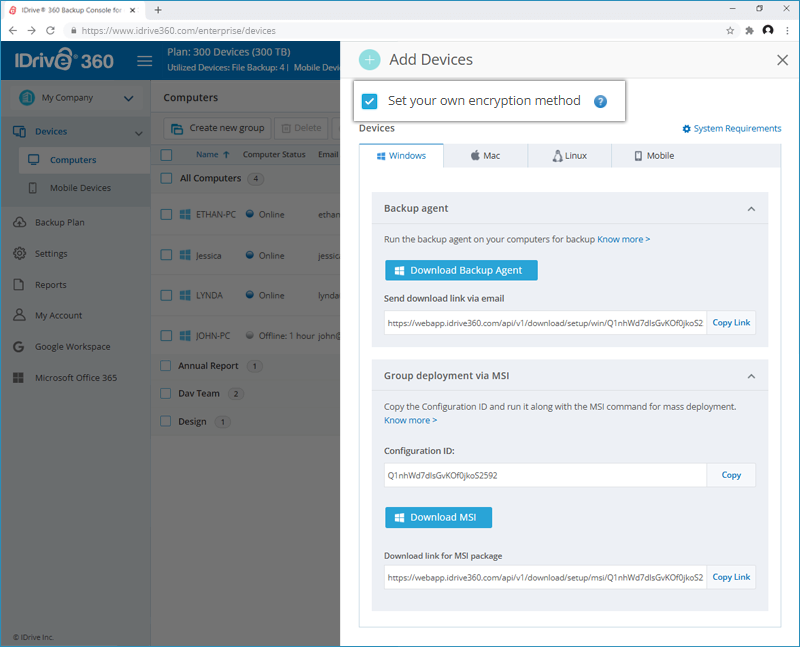Copy the MSI package download link
Image resolution: width=800 pixels, height=647 pixels.
coord(731,577)
